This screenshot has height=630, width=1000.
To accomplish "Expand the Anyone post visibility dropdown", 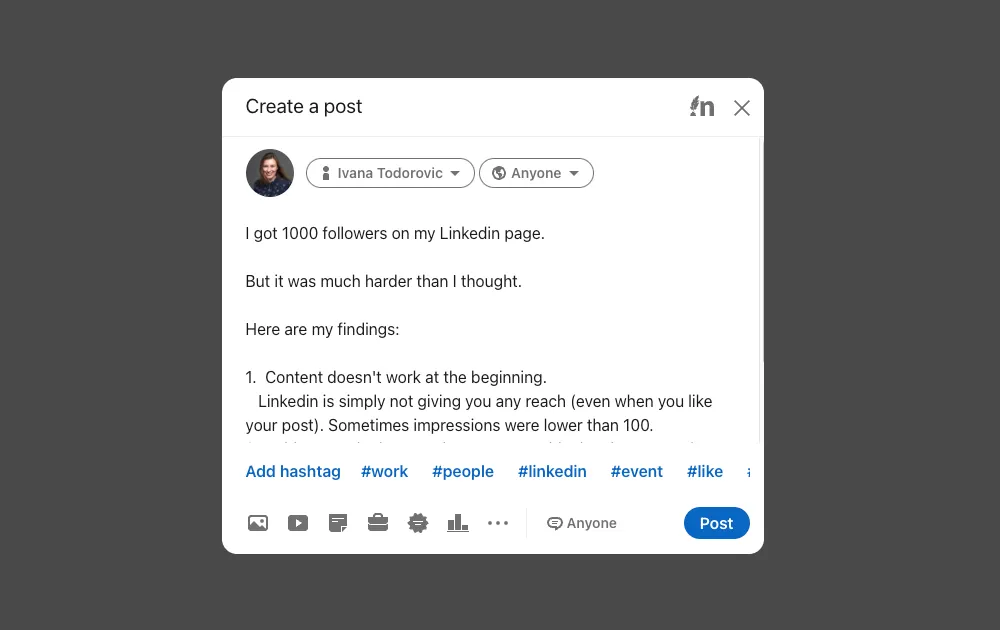I will [536, 172].
